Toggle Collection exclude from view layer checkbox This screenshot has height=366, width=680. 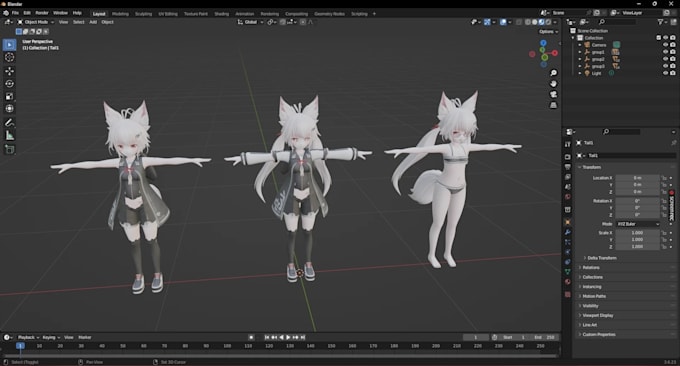click(x=658, y=38)
